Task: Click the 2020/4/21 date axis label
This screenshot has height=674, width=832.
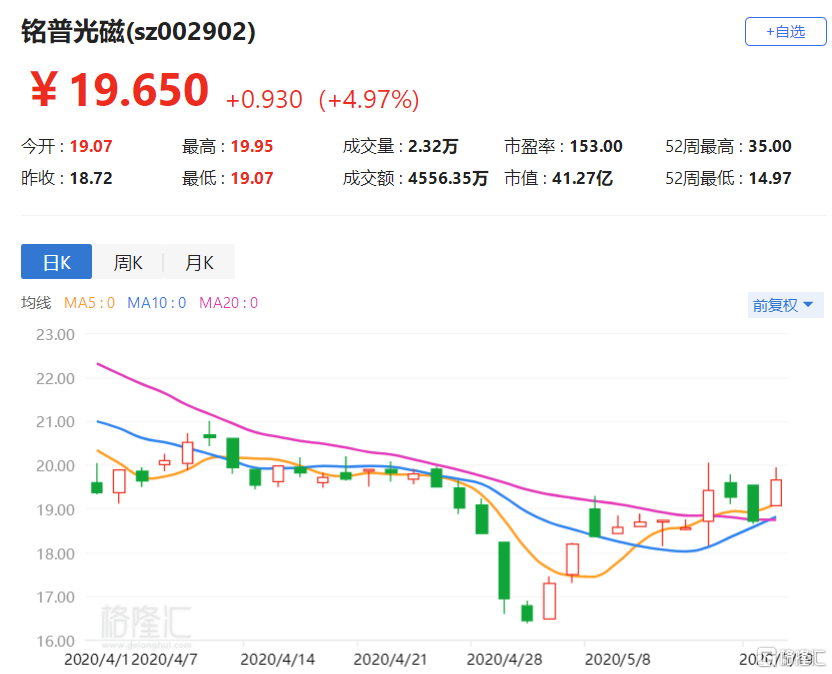Action: tap(391, 660)
